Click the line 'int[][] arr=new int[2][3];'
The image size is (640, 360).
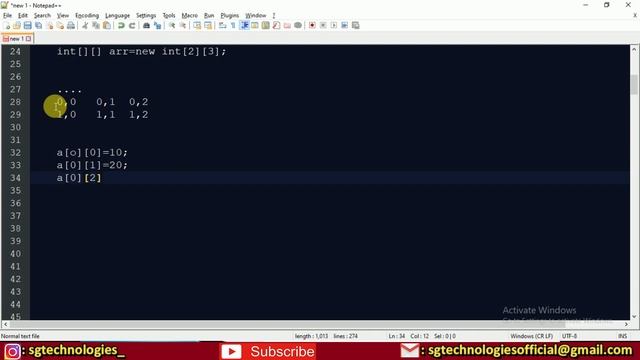[x=141, y=51]
